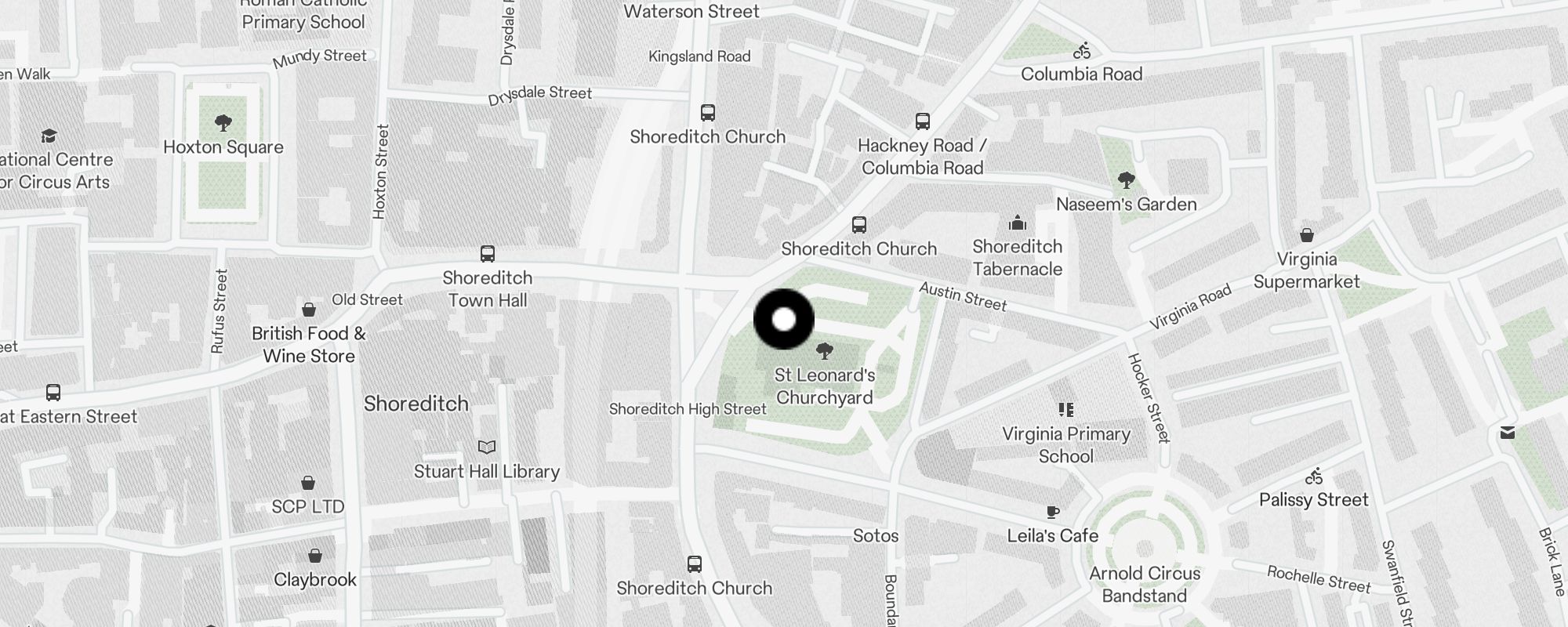Screen dimensions: 1568x627
Task: Select the Leila's Cafe coffee cup icon
Action: (x=1053, y=513)
